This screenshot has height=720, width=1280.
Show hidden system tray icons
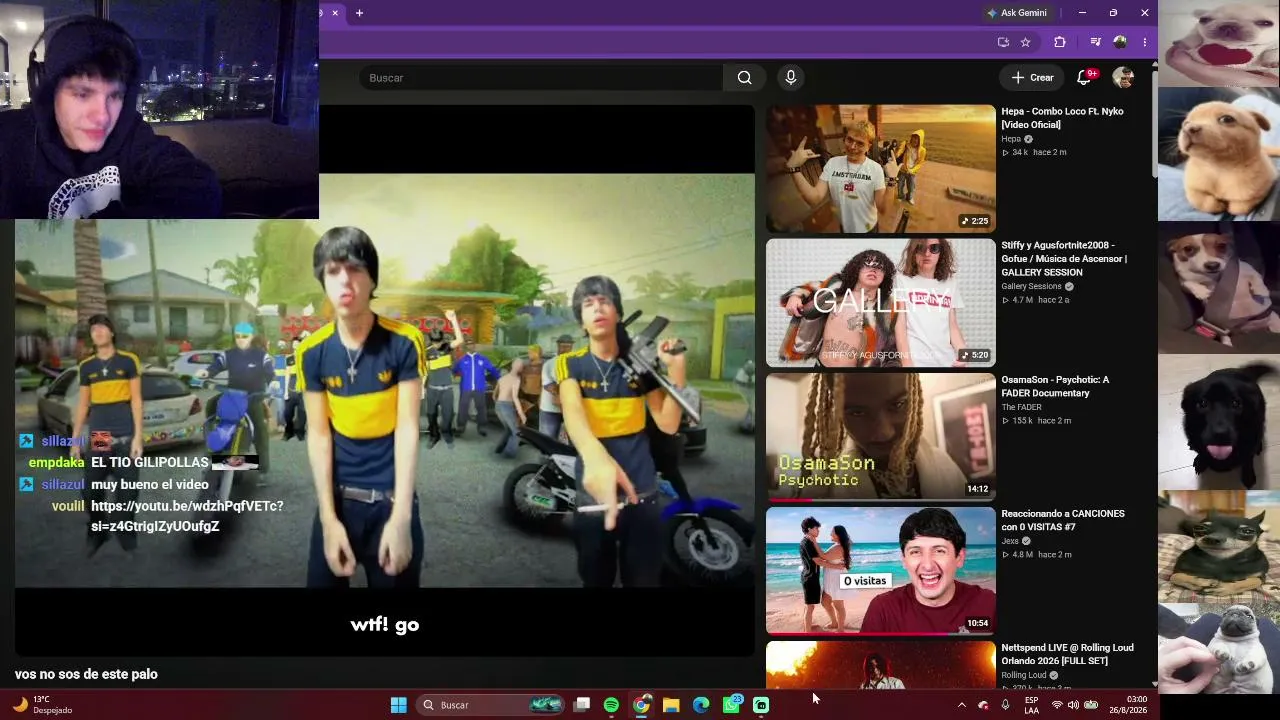coord(962,705)
